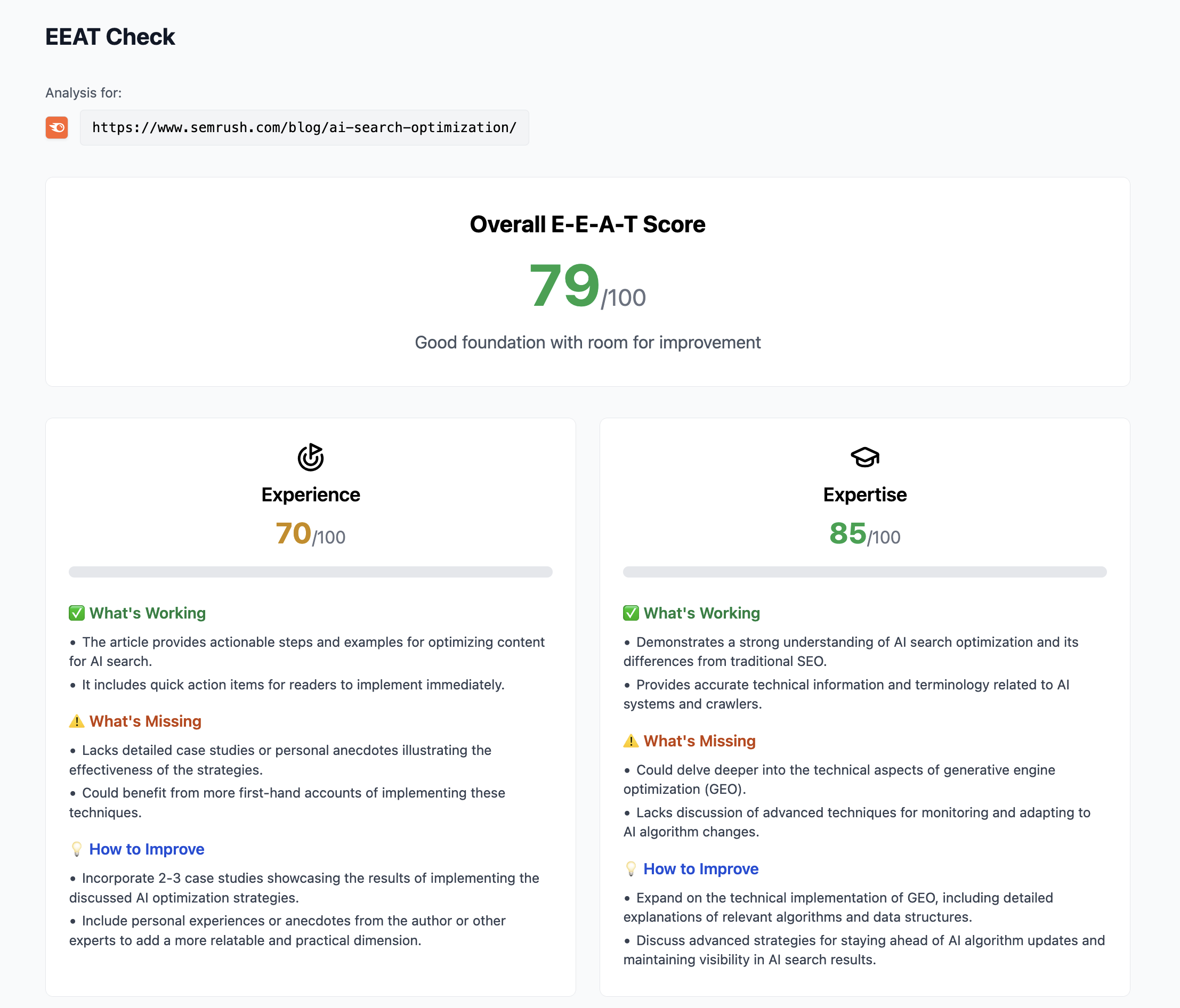Click the Expertise 85 score value

pyautogui.click(x=847, y=534)
